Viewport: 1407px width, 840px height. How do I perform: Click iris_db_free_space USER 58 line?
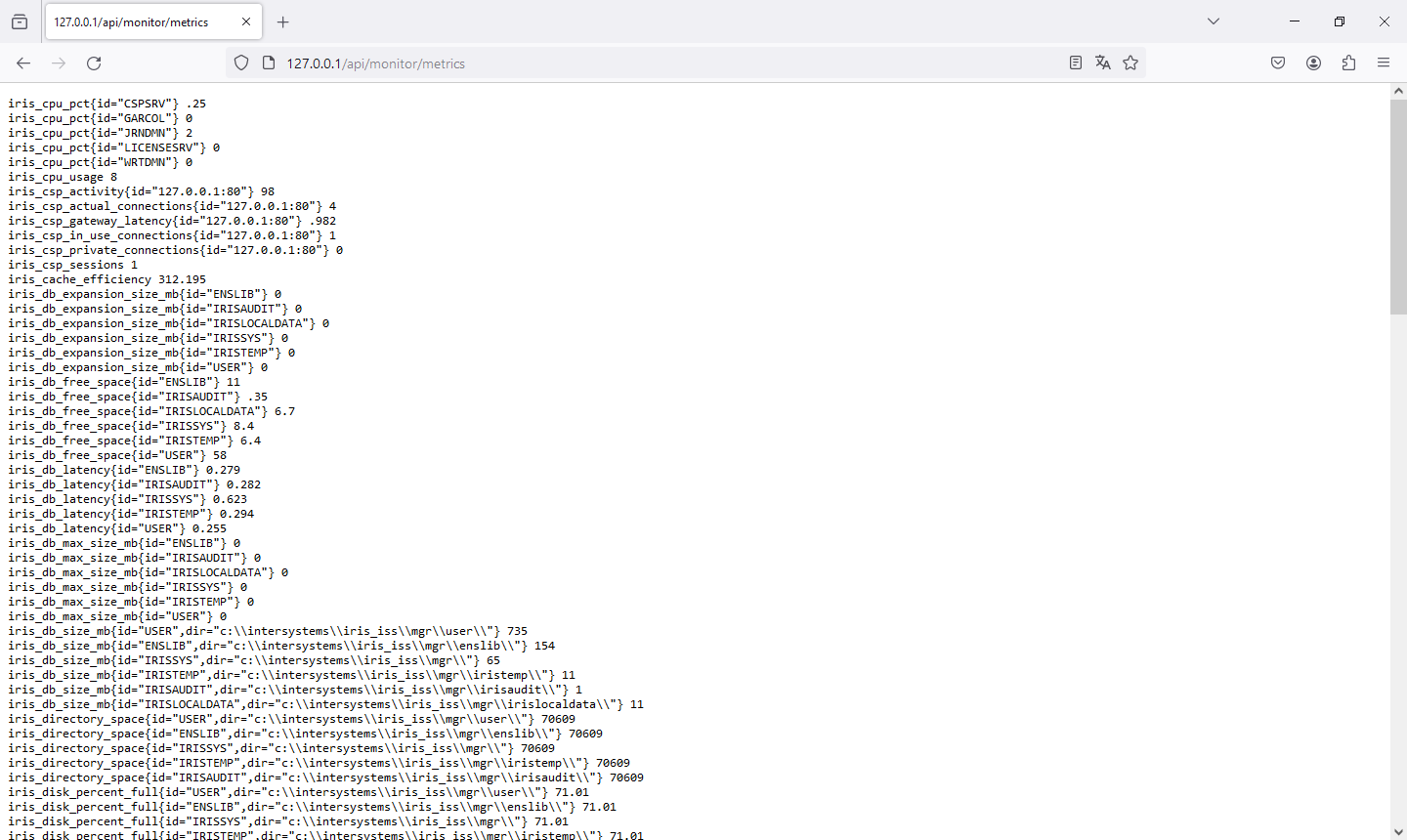[117, 455]
